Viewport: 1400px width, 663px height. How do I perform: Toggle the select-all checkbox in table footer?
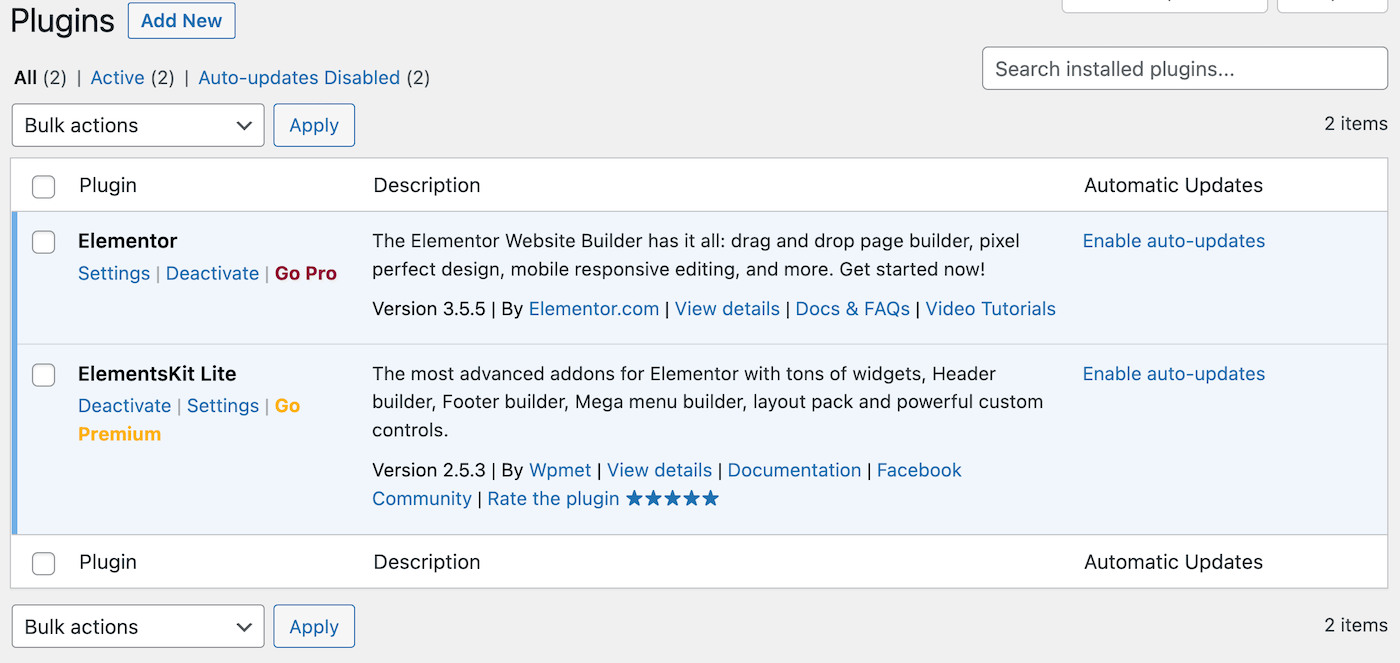click(44, 563)
